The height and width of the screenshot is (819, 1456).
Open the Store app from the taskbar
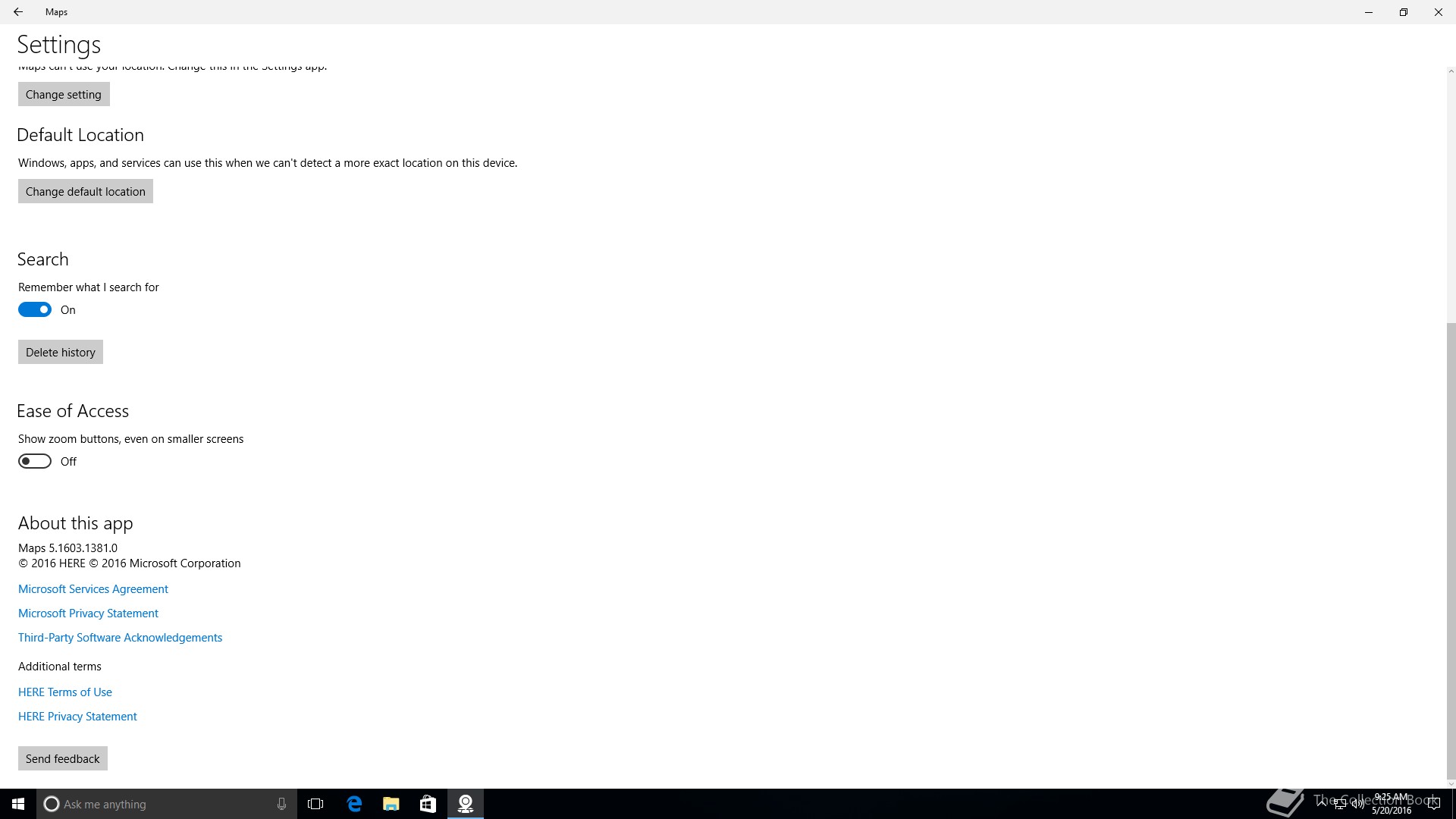428,804
